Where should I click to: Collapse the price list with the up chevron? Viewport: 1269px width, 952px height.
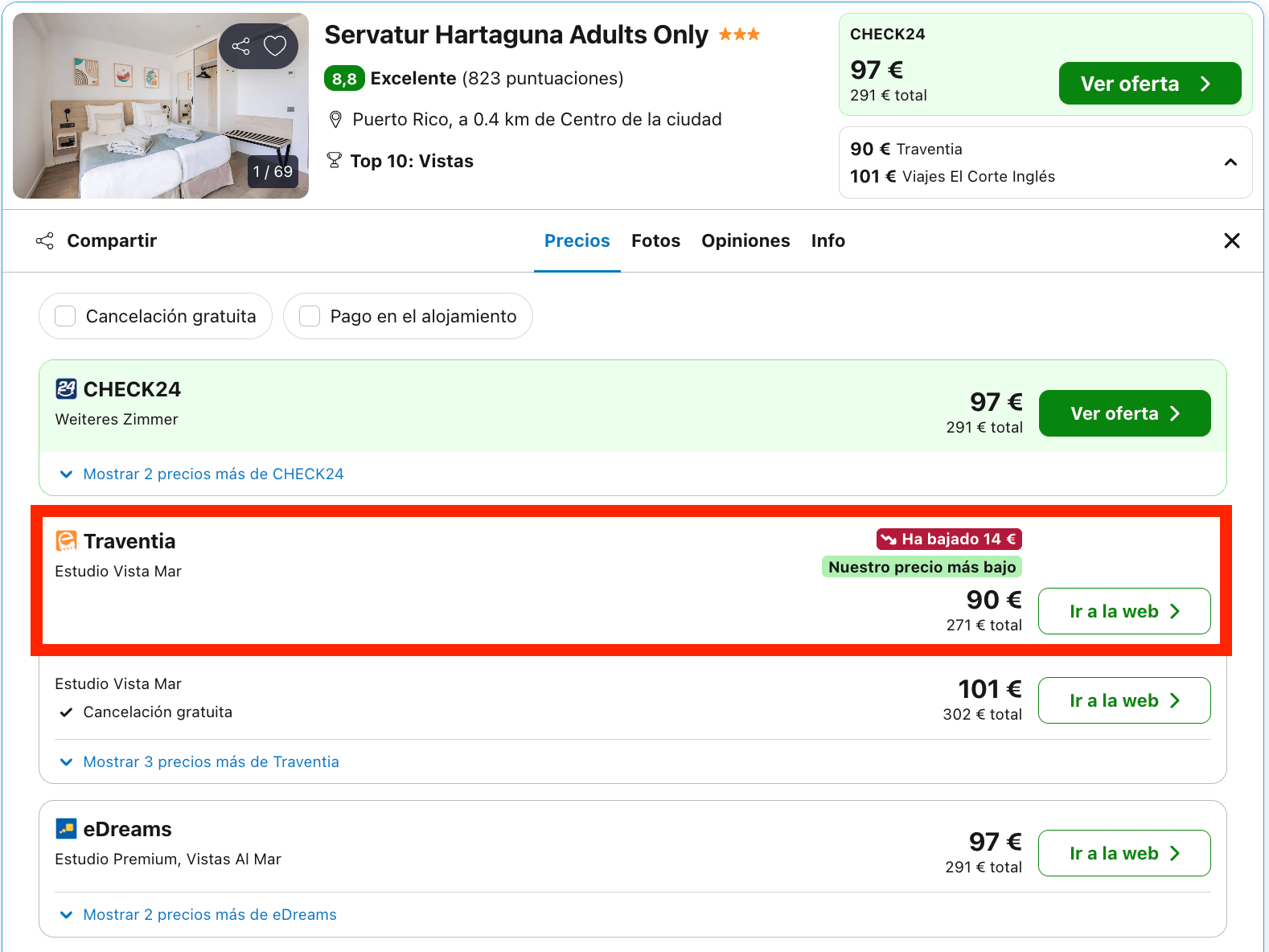click(x=1230, y=162)
